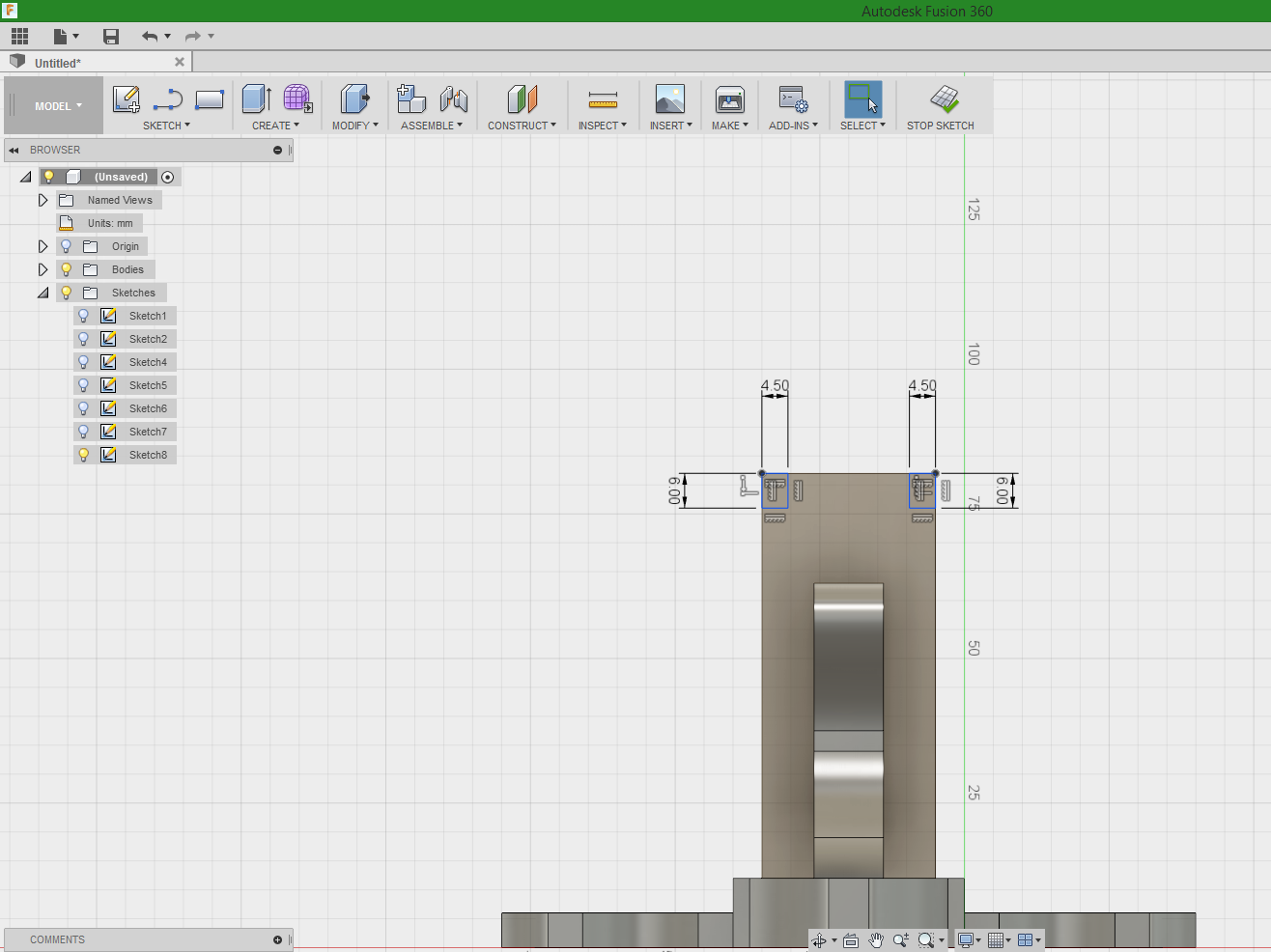Open the CREATE menu
The image size is (1271, 952).
click(275, 126)
